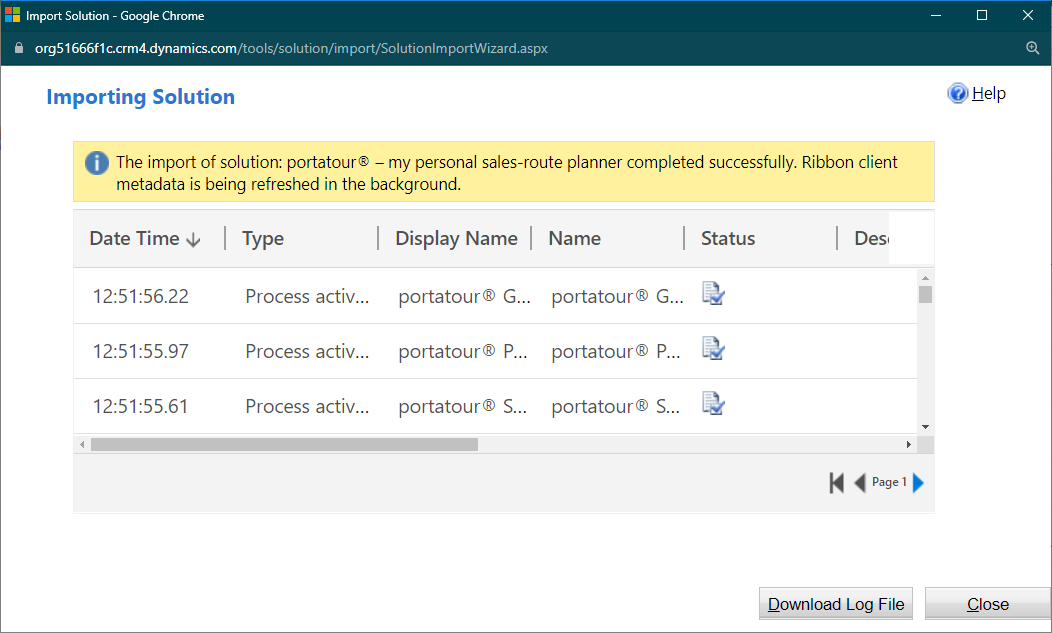Click the Microsoft logo in the title bar
This screenshot has width=1052, height=633.
[x=12, y=15]
